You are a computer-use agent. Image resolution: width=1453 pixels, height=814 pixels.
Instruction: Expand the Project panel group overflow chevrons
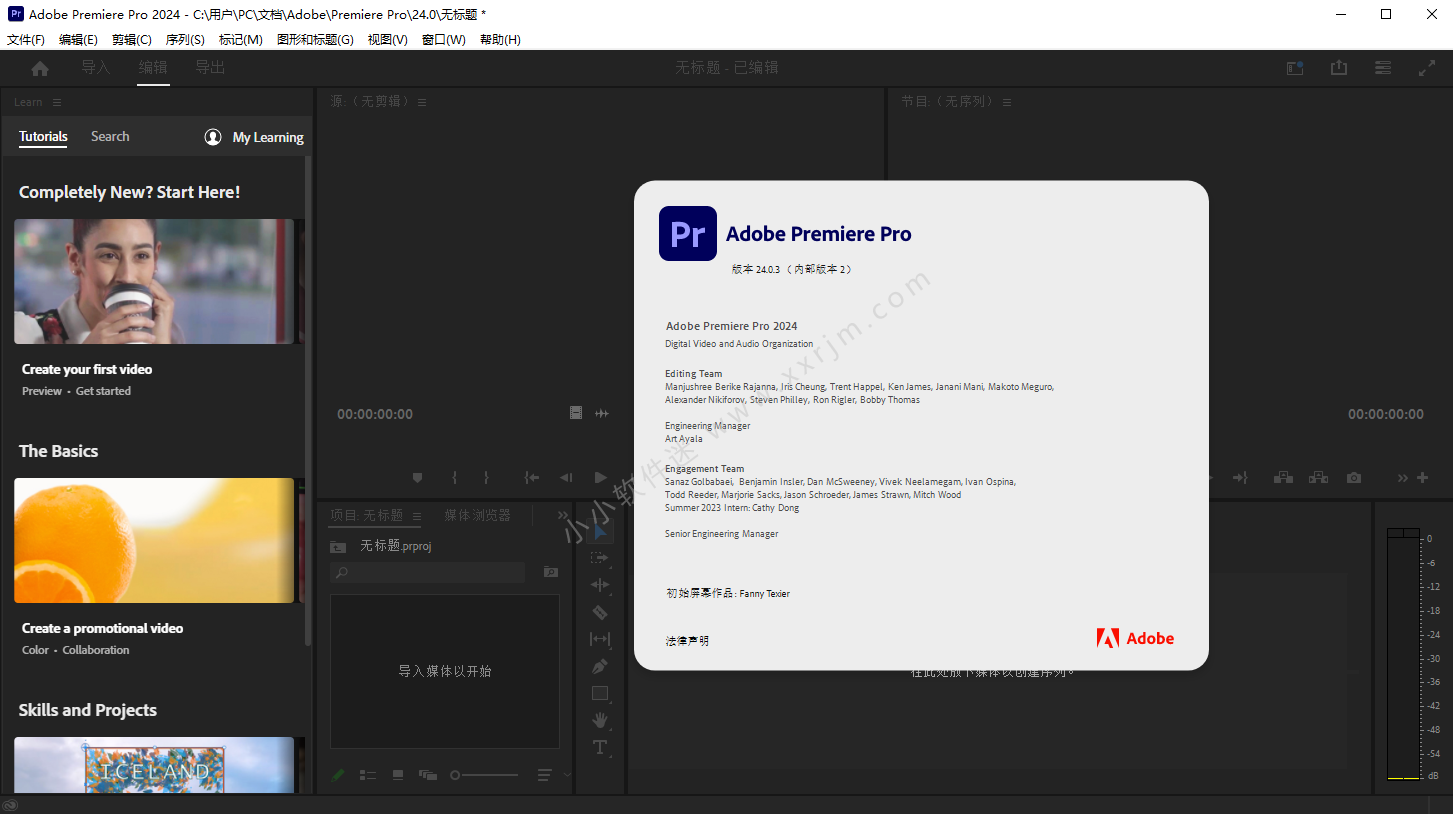pos(562,516)
